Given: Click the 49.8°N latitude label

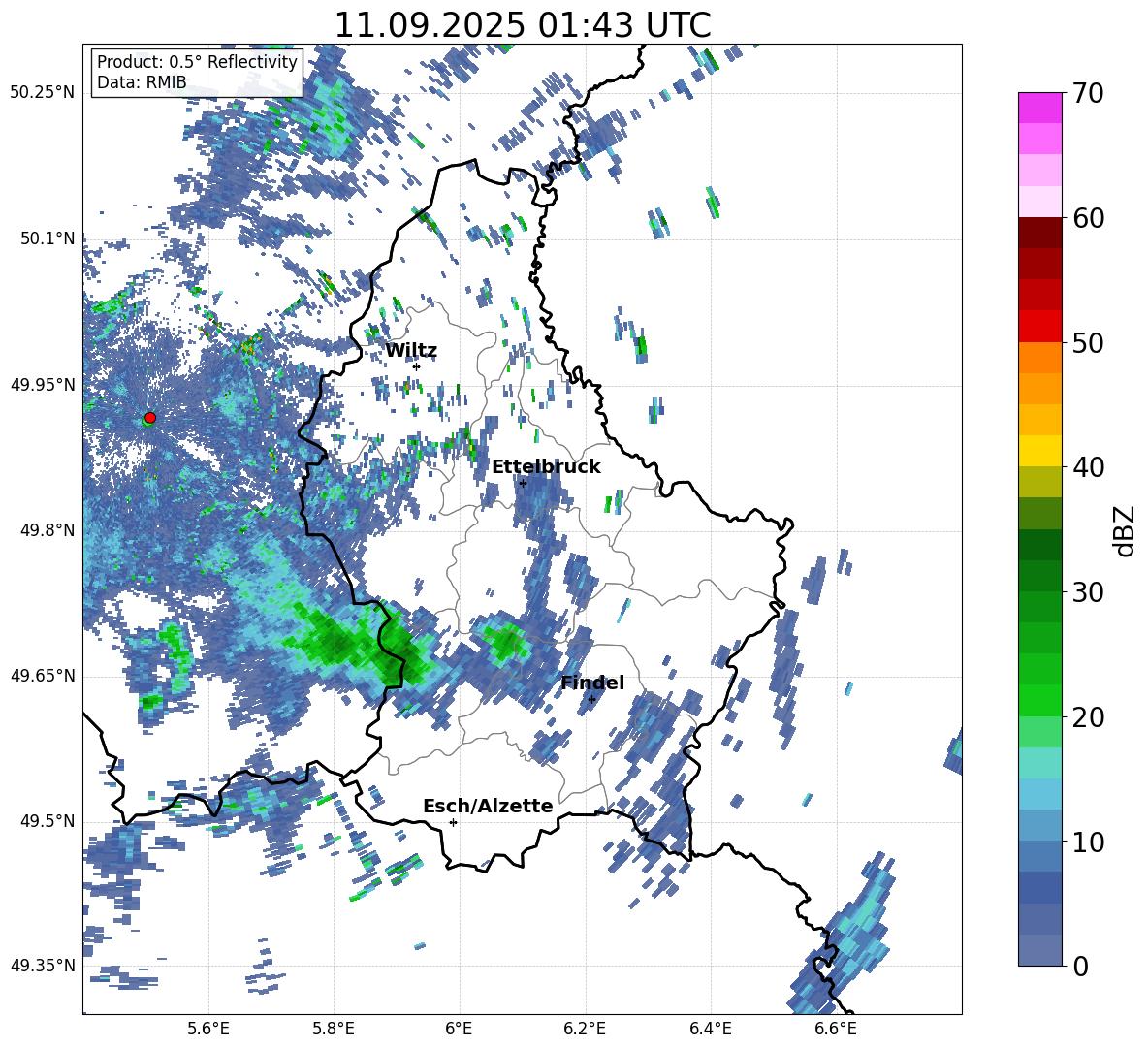Looking at the screenshot, I should tap(48, 530).
